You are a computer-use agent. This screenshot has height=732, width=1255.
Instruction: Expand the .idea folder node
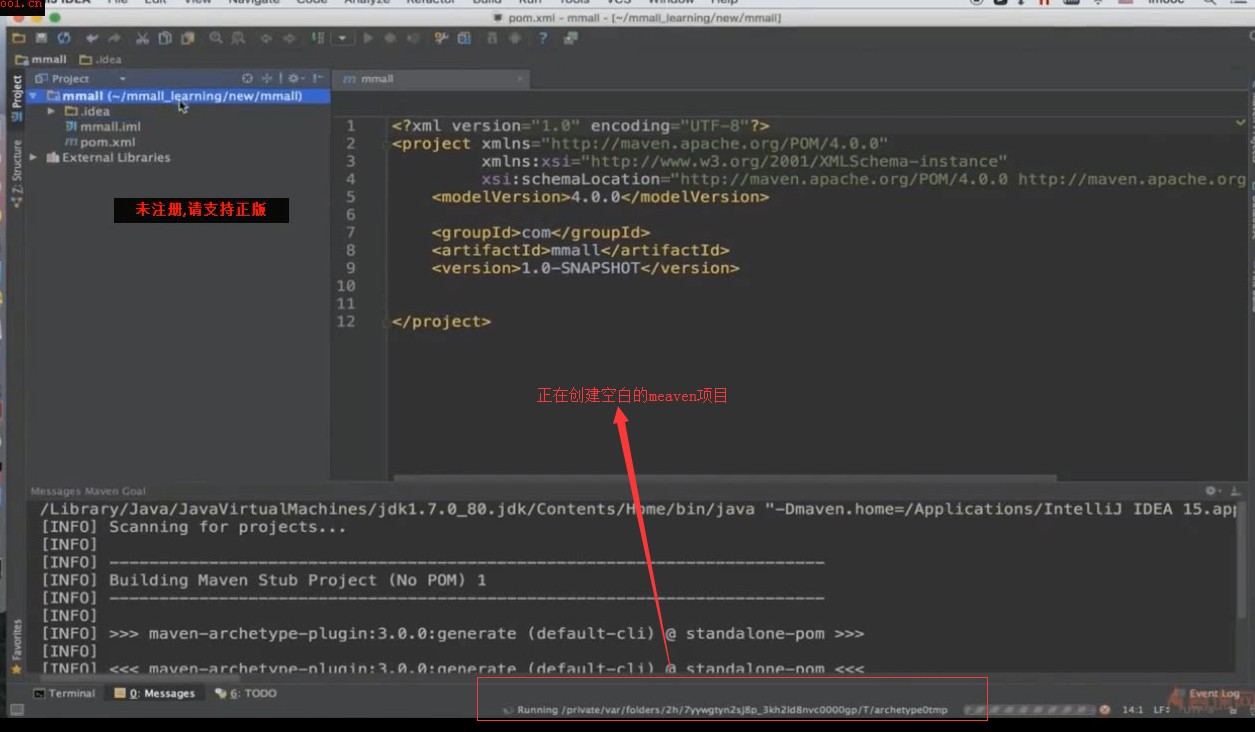pos(51,111)
